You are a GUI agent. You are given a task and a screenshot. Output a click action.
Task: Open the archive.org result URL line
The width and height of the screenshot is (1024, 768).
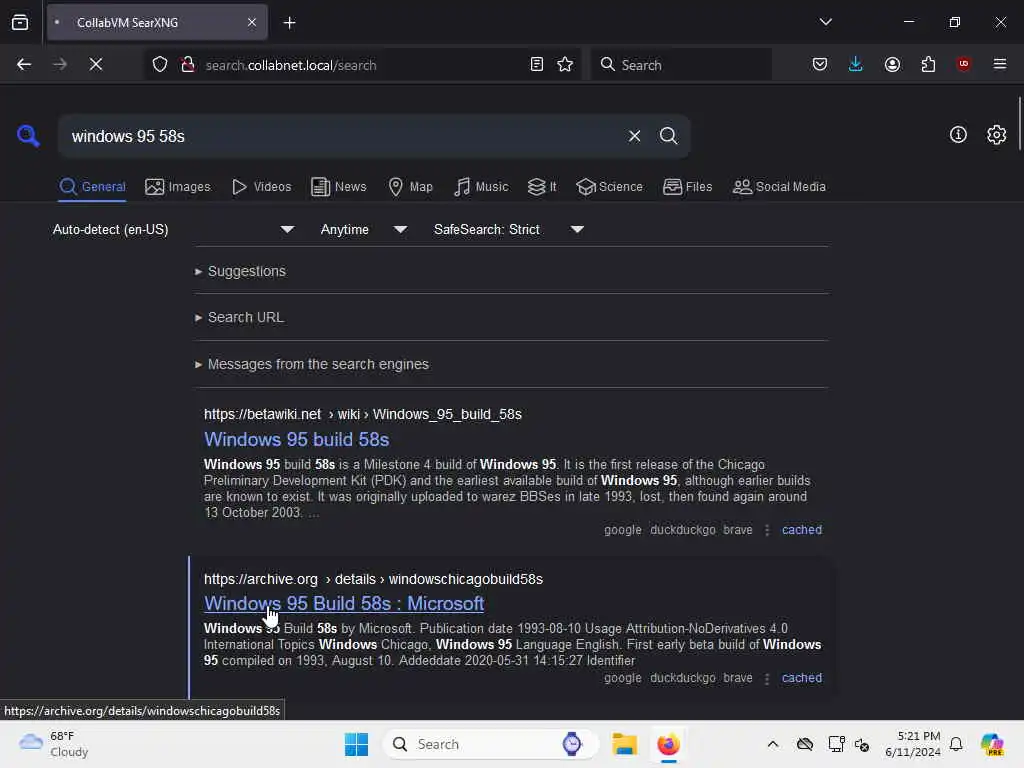pos(373,579)
